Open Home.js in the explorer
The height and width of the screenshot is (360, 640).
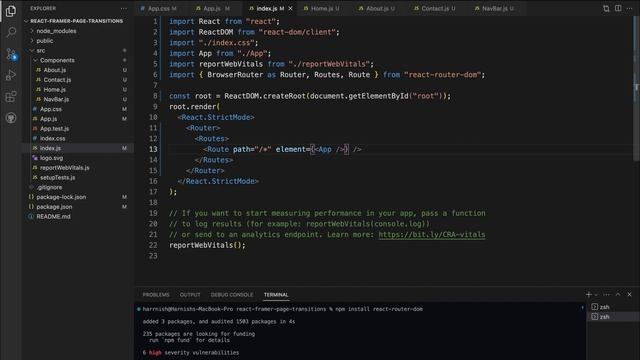click(x=54, y=90)
